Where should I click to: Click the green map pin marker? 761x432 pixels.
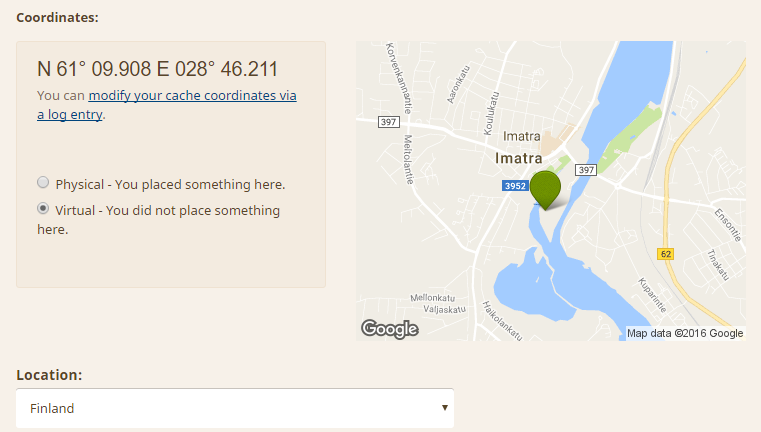coord(545,187)
